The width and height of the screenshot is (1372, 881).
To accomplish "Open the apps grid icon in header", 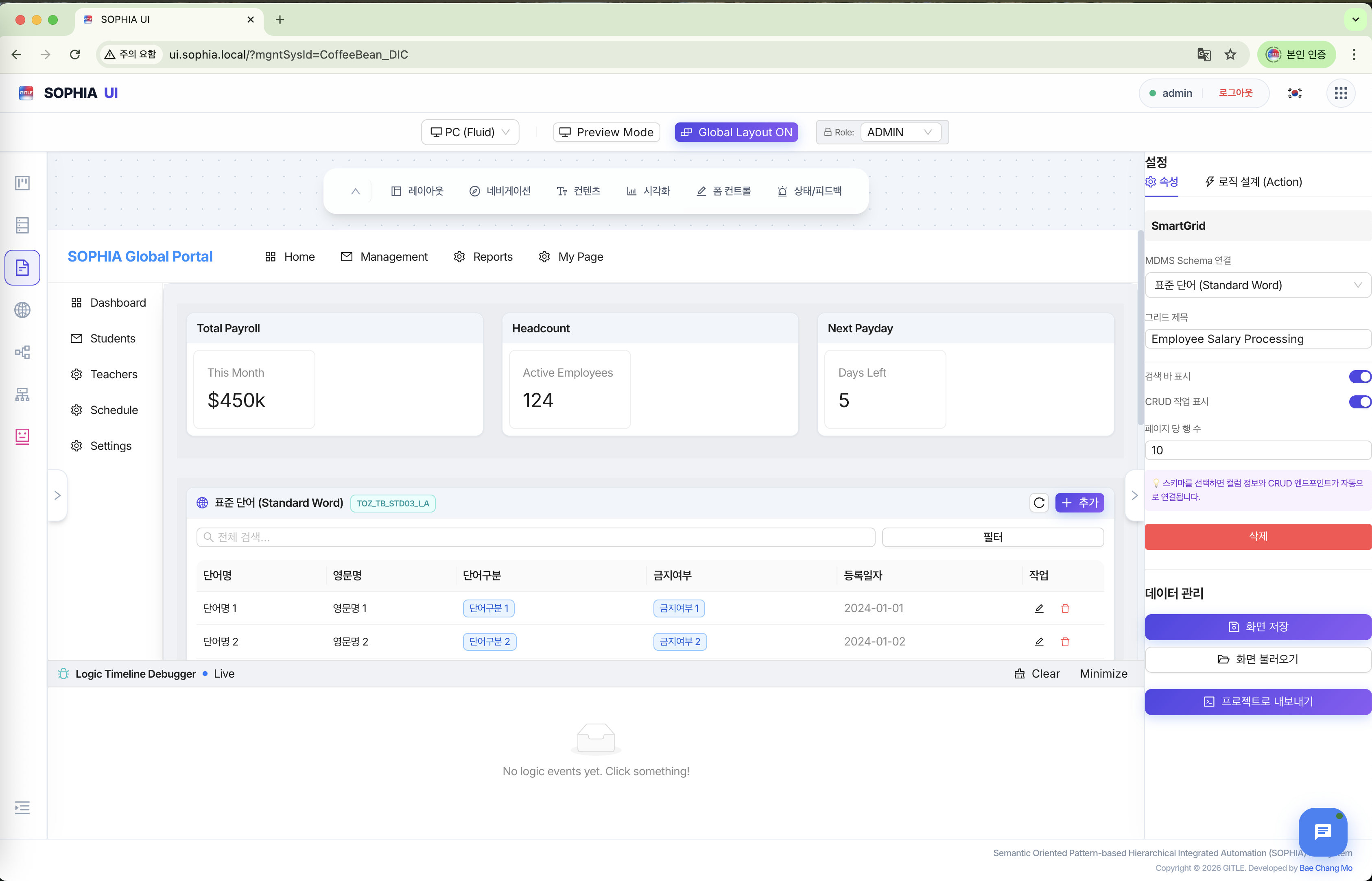I will [1341, 93].
